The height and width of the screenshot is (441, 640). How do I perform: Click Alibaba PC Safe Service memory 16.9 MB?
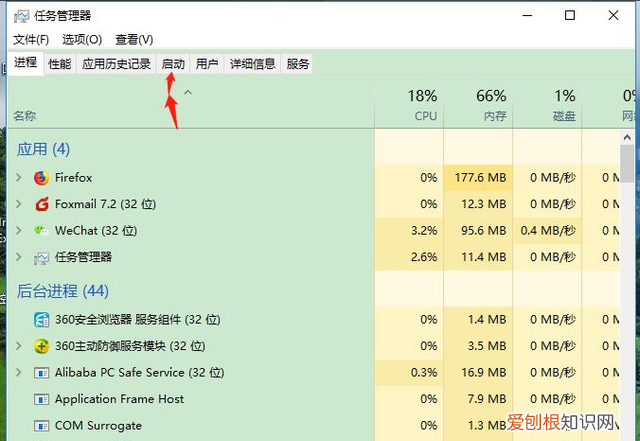click(x=484, y=372)
